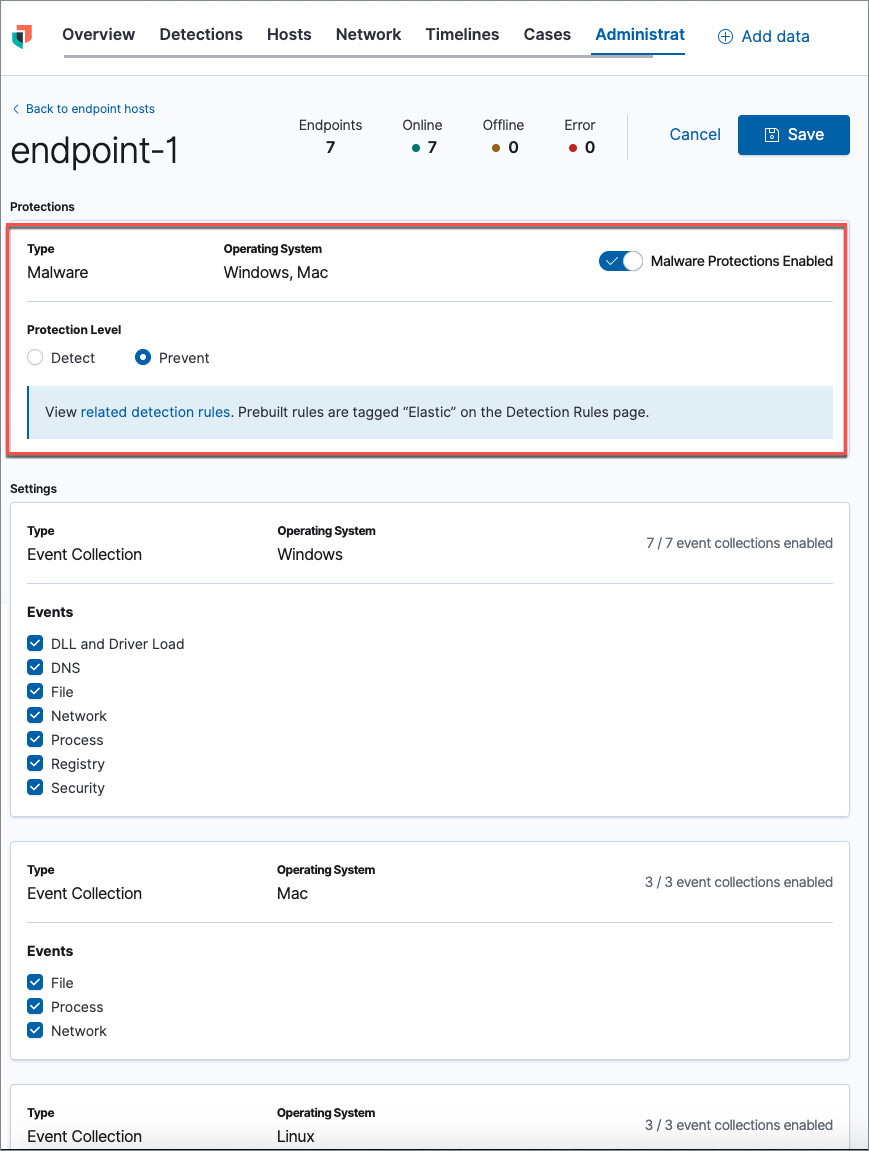Viewport: 869px width, 1151px height.
Task: Cancel the policy changes
Action: (x=695, y=135)
